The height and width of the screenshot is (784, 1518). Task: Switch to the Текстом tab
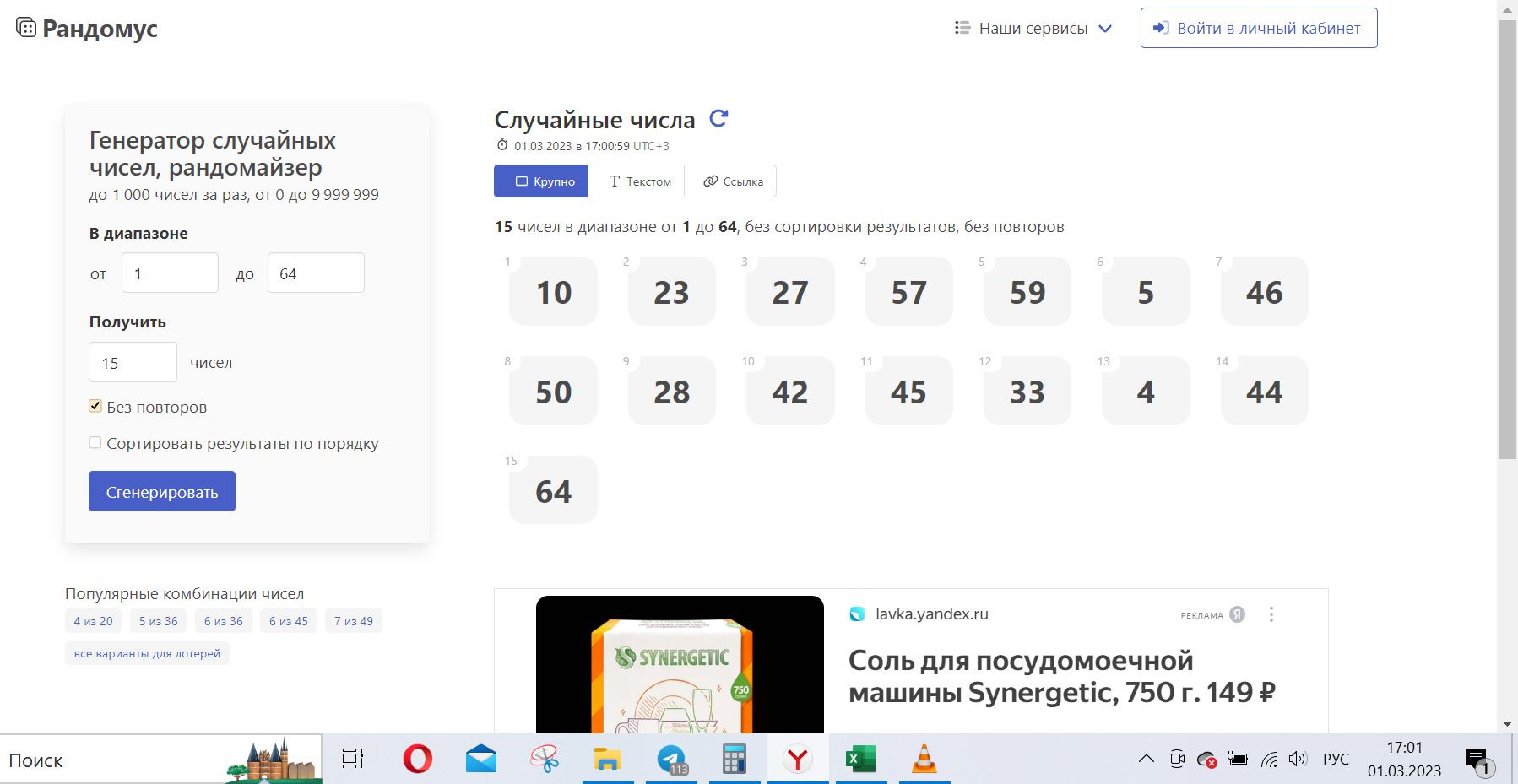pos(639,181)
